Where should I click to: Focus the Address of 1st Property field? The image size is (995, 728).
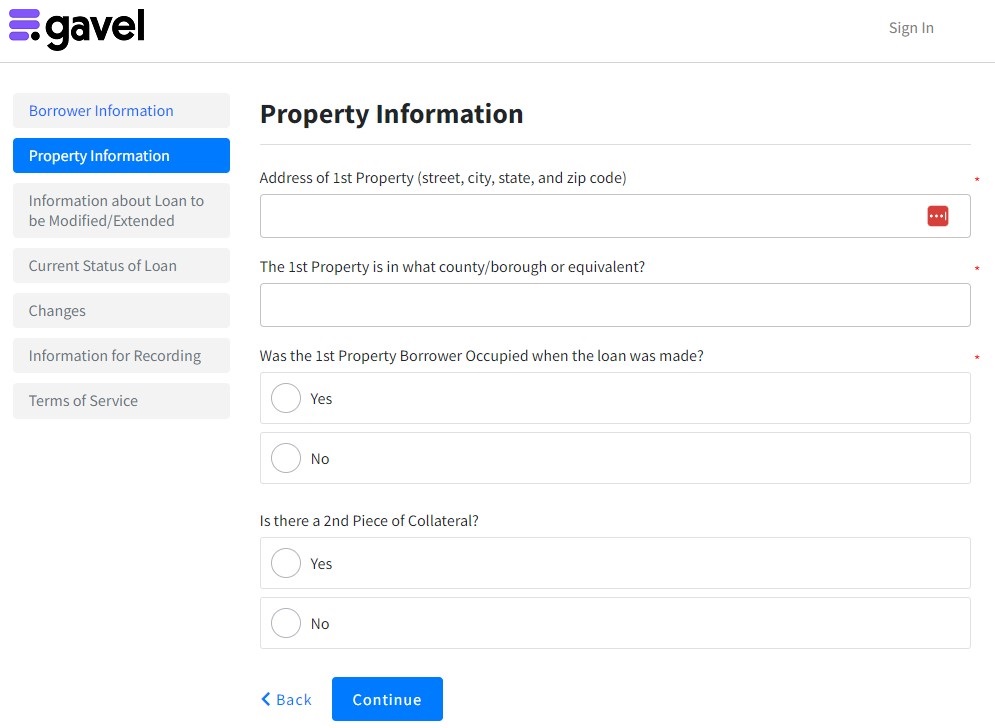click(590, 216)
